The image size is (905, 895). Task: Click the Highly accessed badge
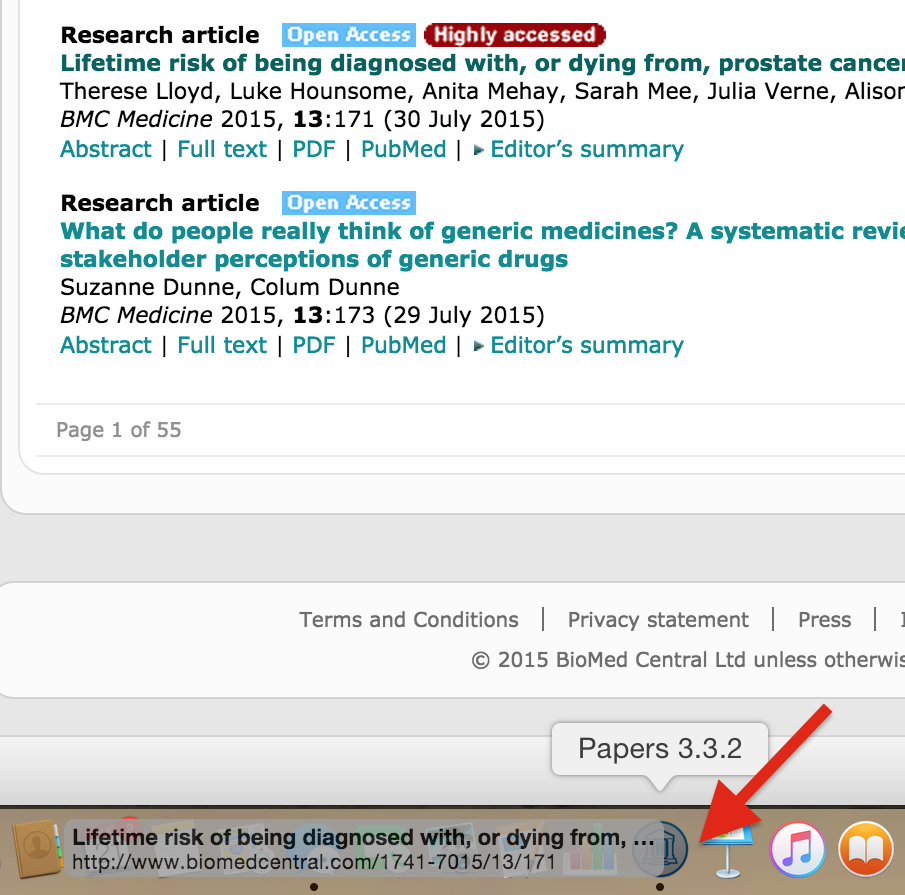[515, 35]
